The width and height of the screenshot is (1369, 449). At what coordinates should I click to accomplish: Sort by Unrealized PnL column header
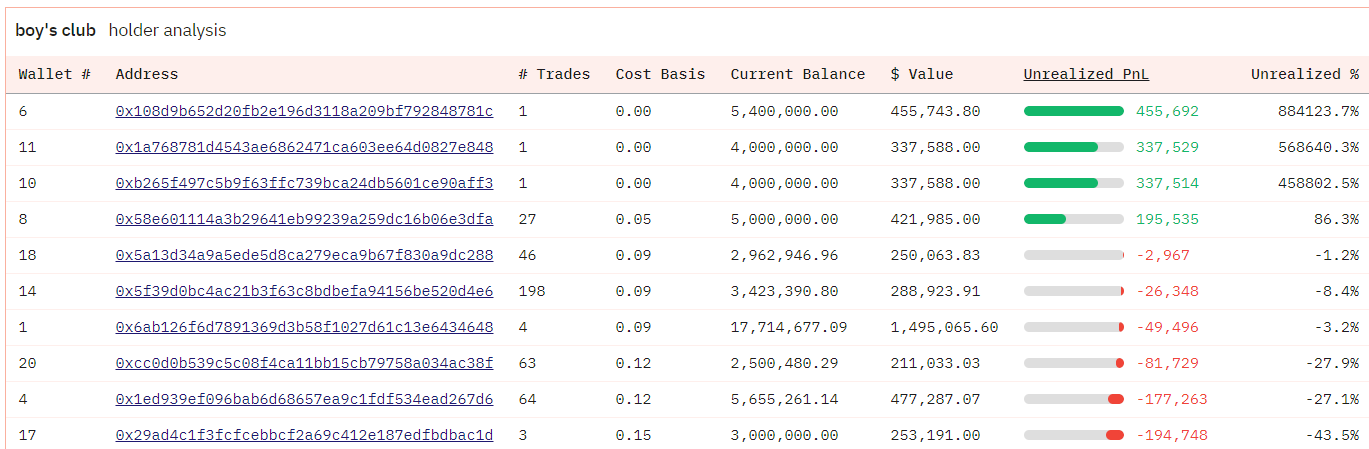click(1086, 74)
